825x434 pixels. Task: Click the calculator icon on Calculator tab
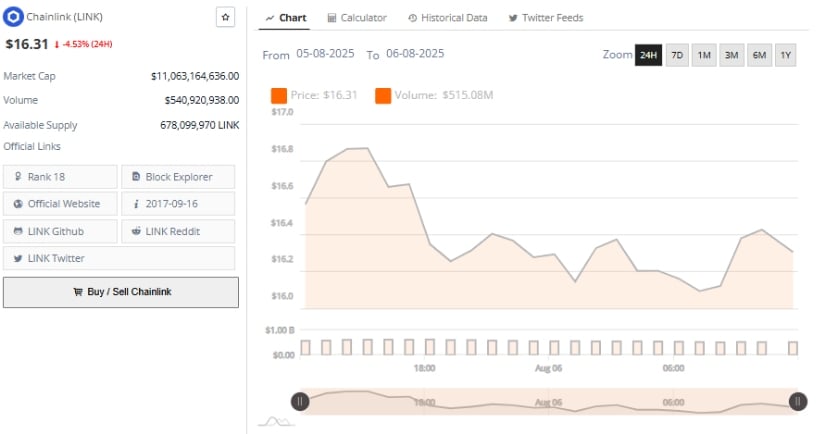(x=331, y=18)
